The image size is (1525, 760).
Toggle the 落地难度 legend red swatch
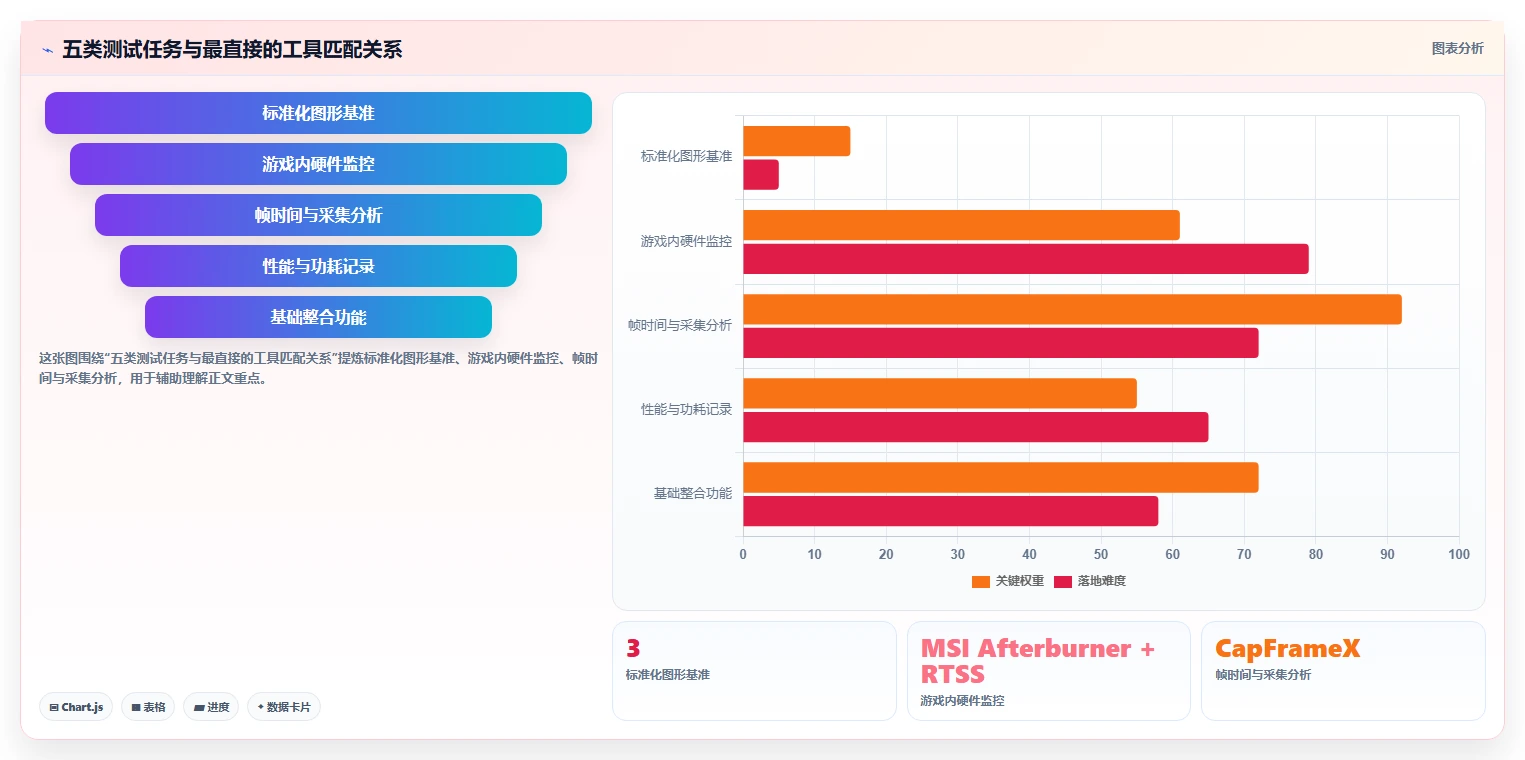click(1062, 581)
